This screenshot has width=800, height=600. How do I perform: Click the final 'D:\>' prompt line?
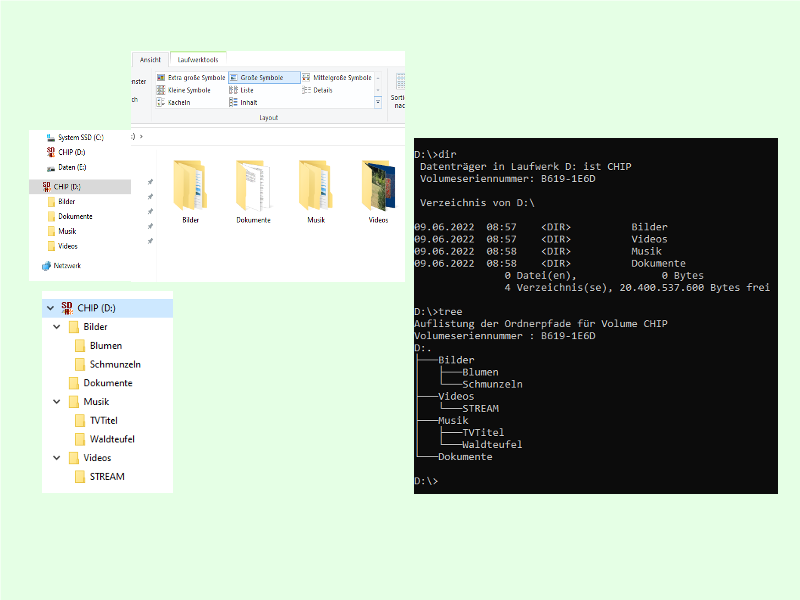click(x=426, y=481)
